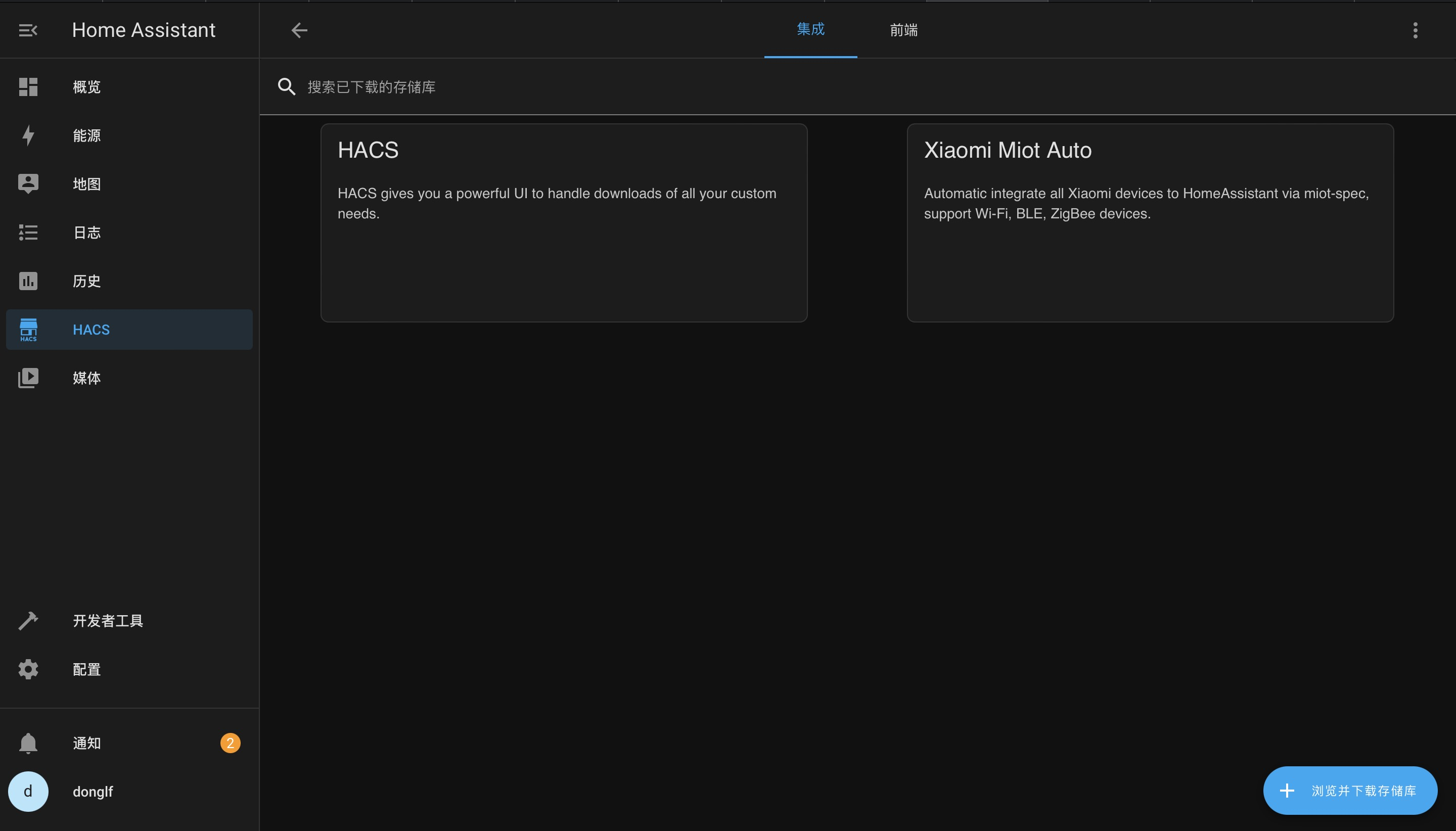
Task: Open the HACS repository card
Action: tap(563, 222)
